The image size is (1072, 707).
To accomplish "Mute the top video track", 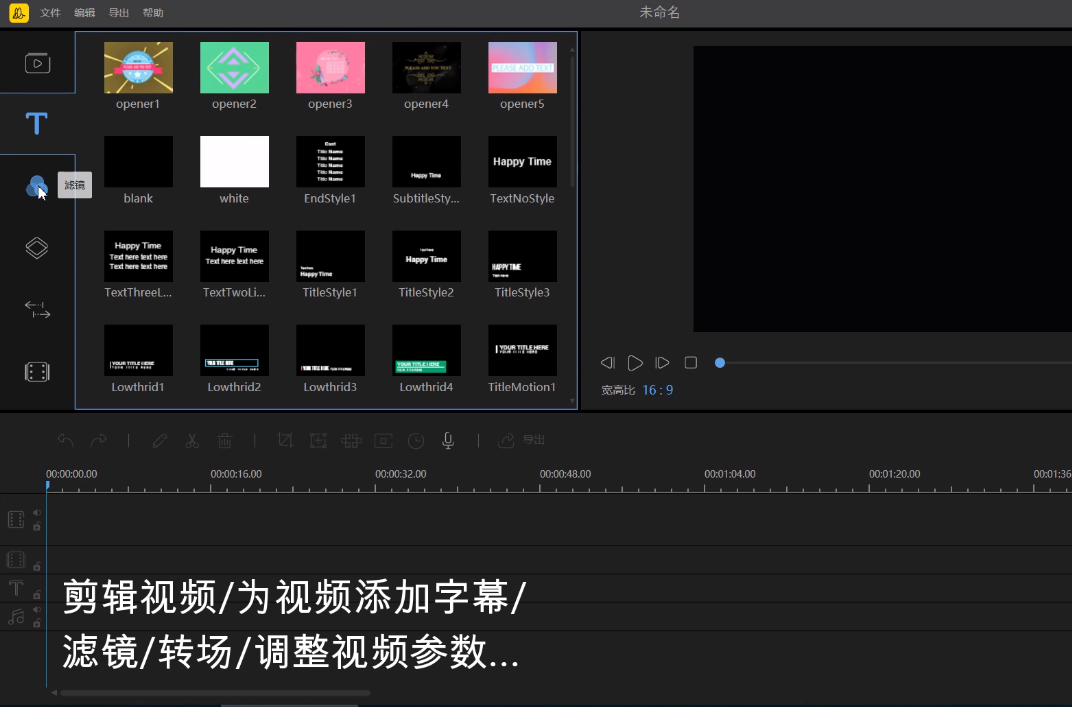I will click(37, 512).
